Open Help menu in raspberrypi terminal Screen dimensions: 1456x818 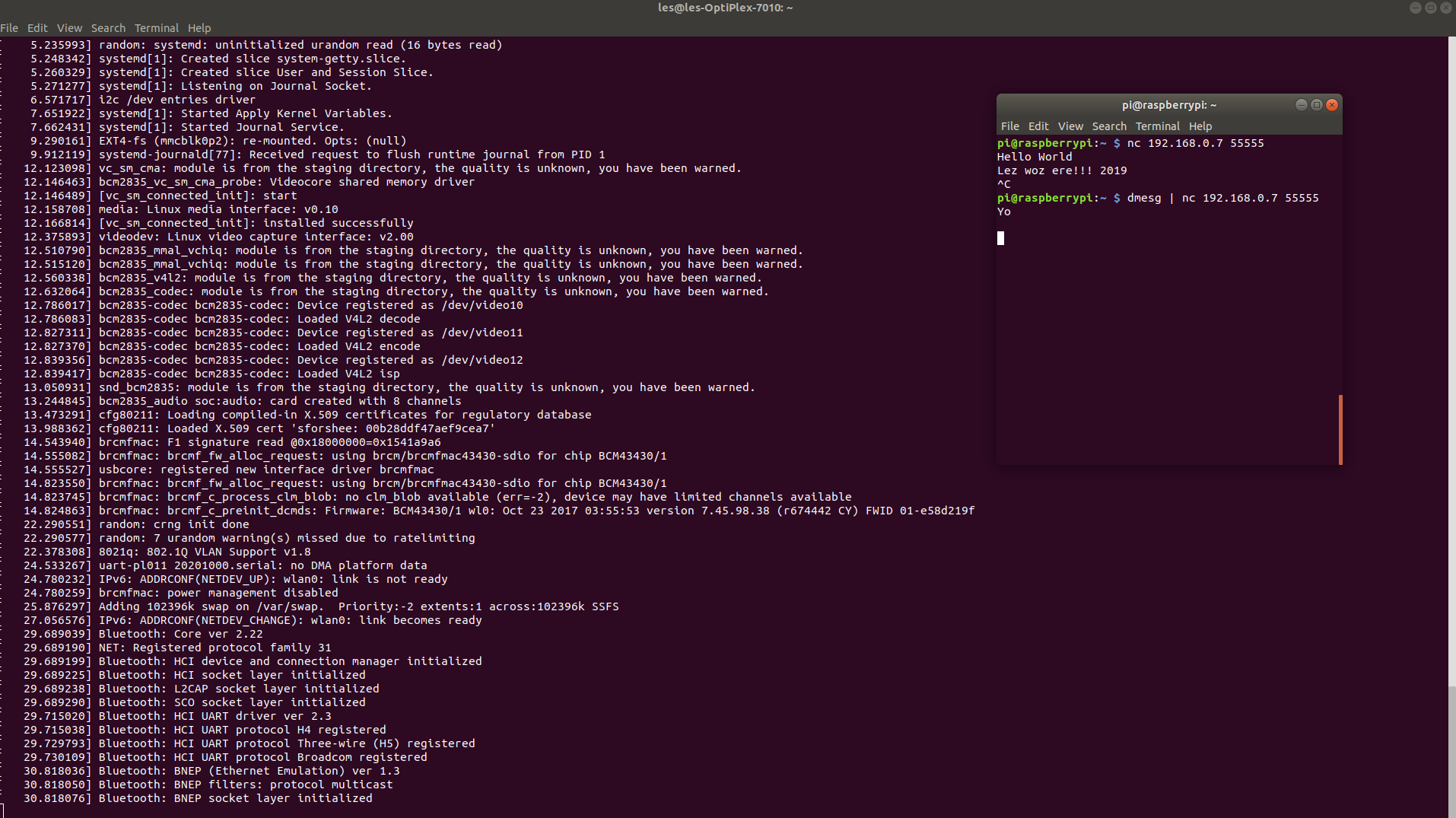point(1200,126)
